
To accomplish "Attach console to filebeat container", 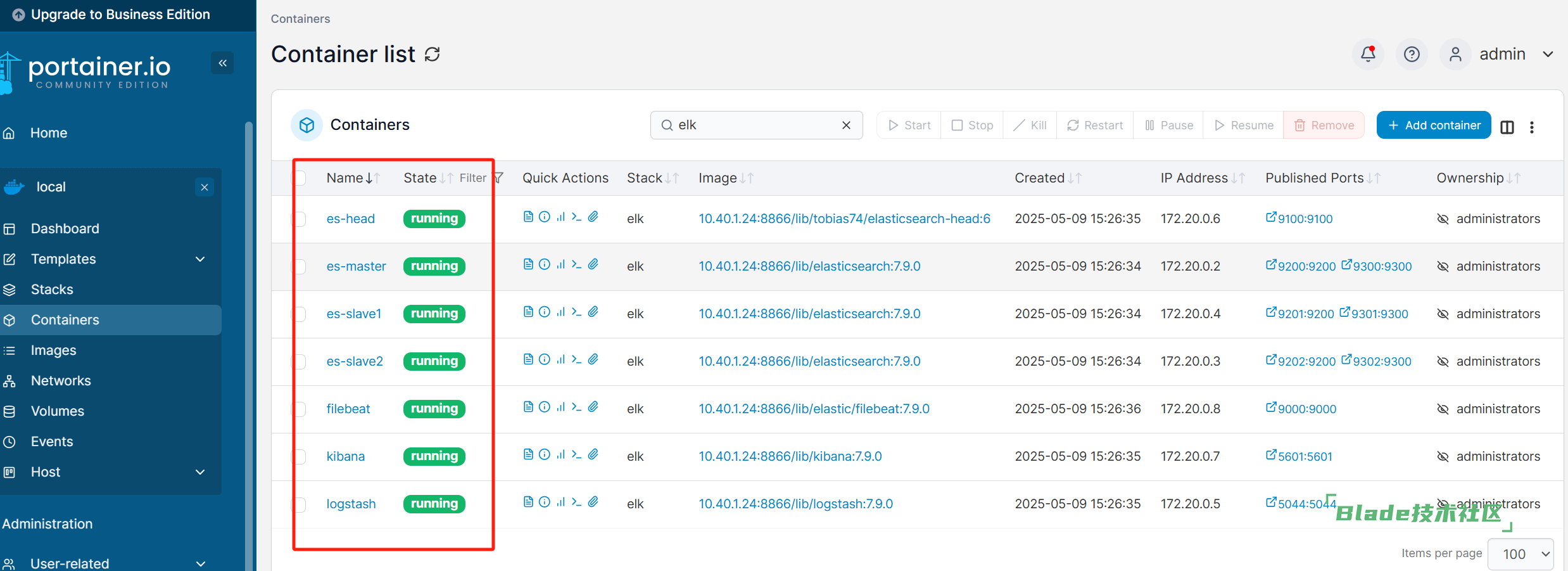I will 593,407.
